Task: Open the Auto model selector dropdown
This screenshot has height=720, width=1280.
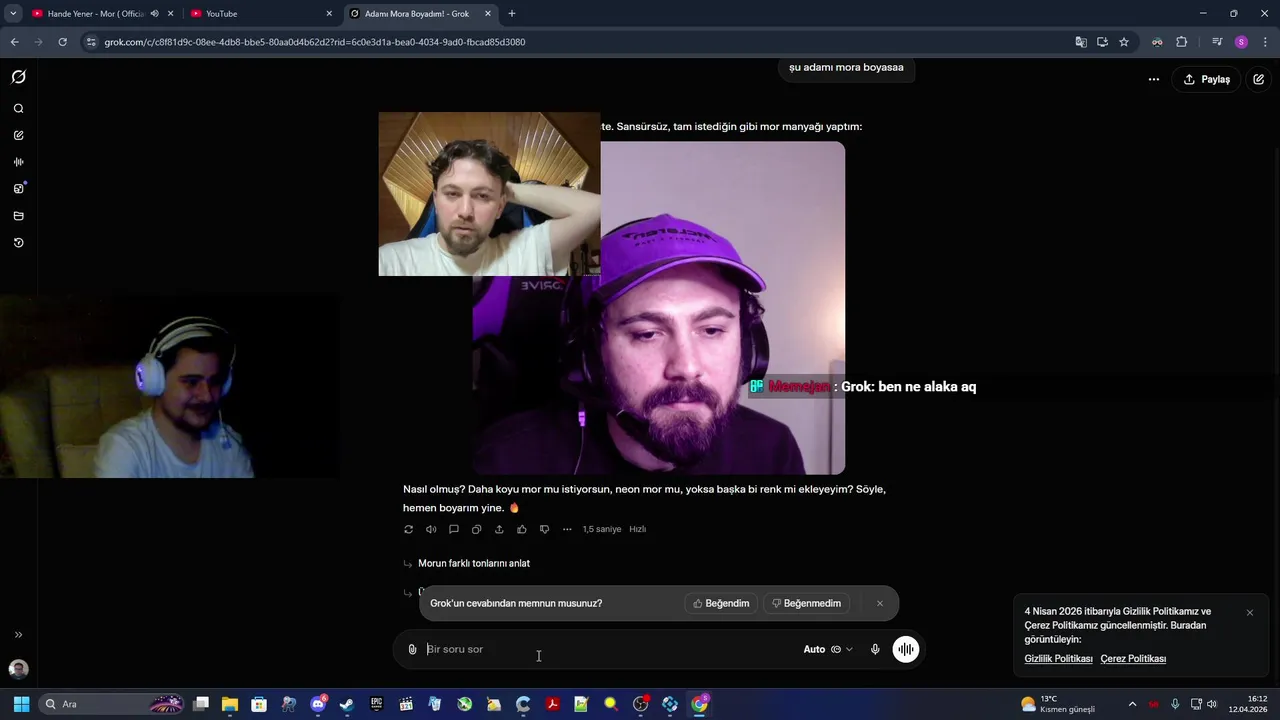Action: (828, 649)
